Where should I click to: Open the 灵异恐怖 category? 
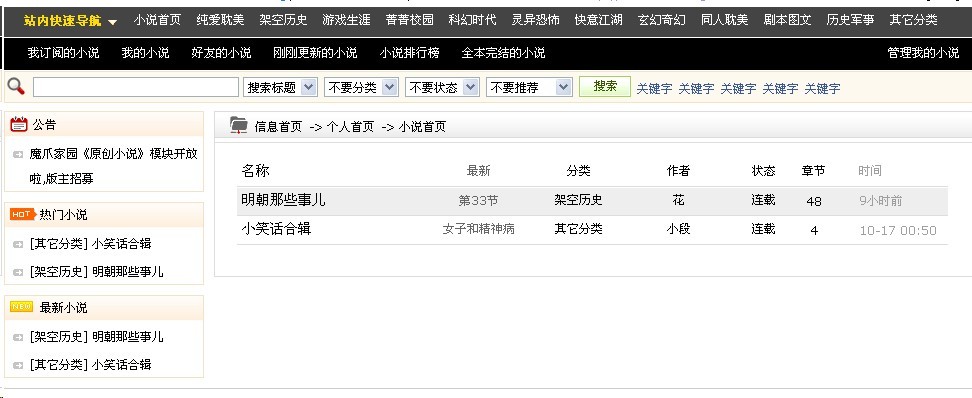point(536,20)
